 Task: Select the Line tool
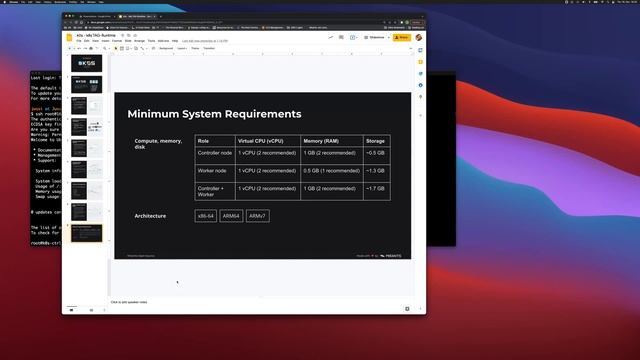[x=143, y=49]
